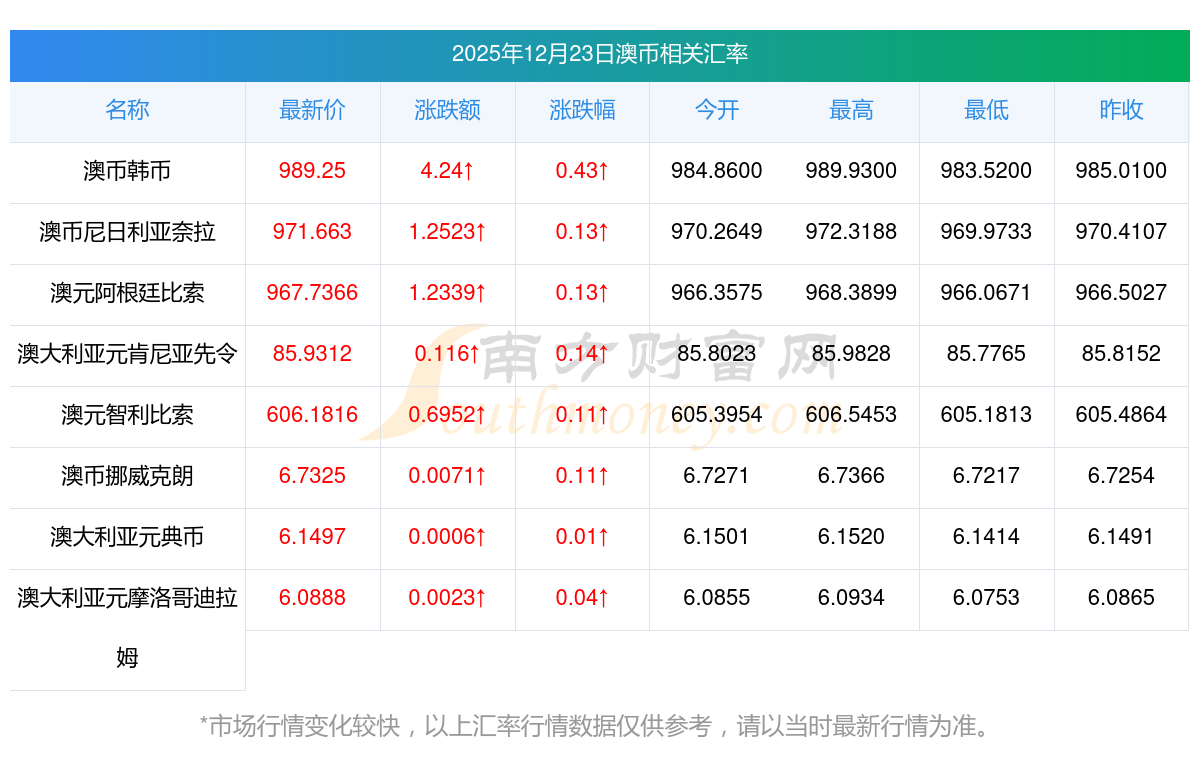
Task: Click previous close 966.5027
Action: pos(1121,293)
